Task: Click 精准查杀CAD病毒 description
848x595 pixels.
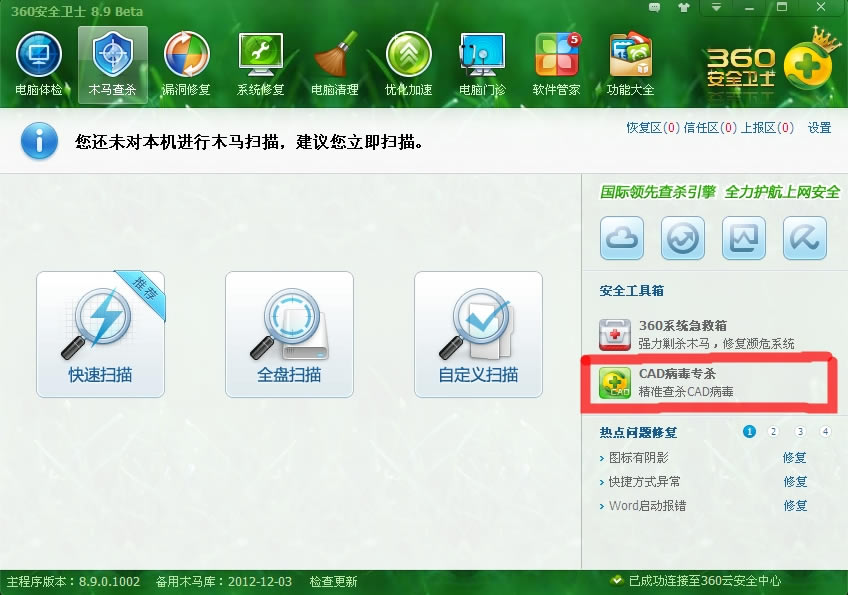Action: click(x=686, y=391)
